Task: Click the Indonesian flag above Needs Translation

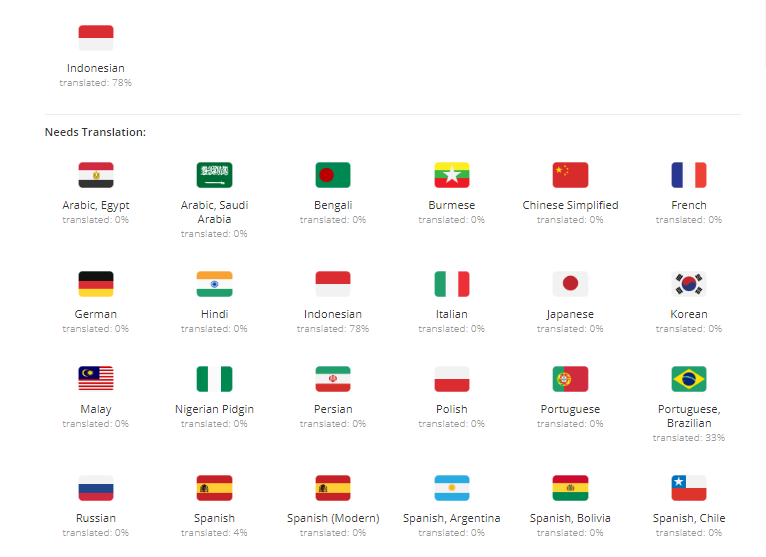Action: point(96,38)
